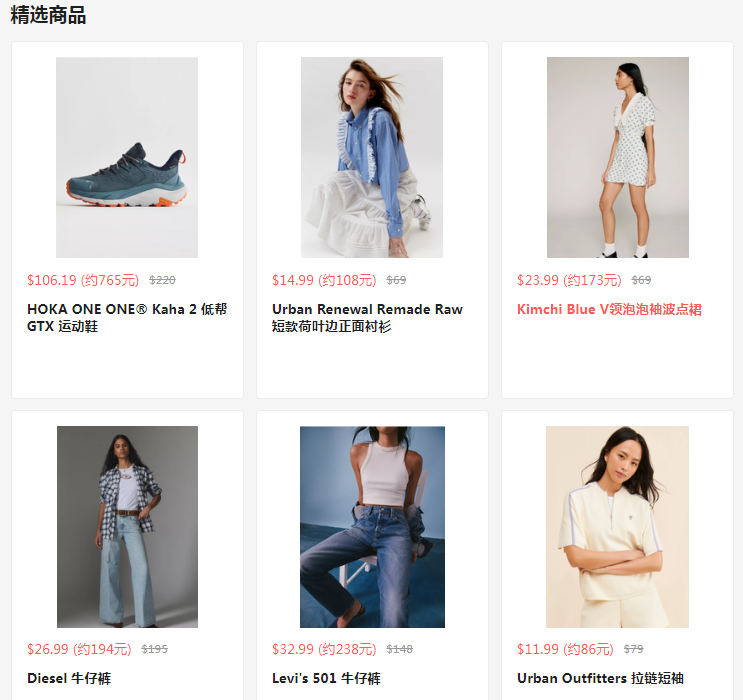Click the $11.99 (约86元) price

(x=565, y=649)
